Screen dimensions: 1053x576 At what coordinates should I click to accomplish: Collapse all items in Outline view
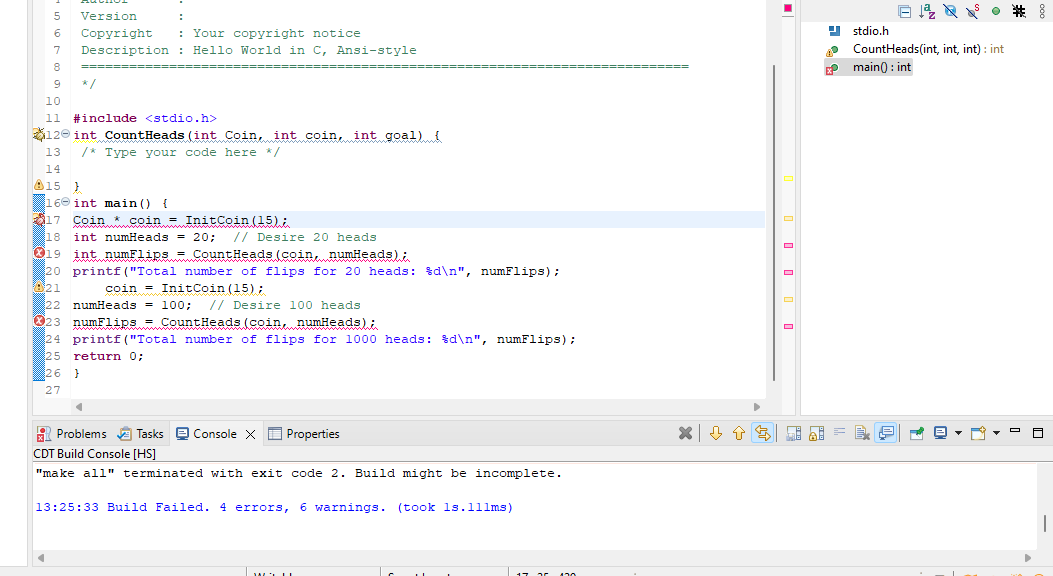click(x=905, y=11)
